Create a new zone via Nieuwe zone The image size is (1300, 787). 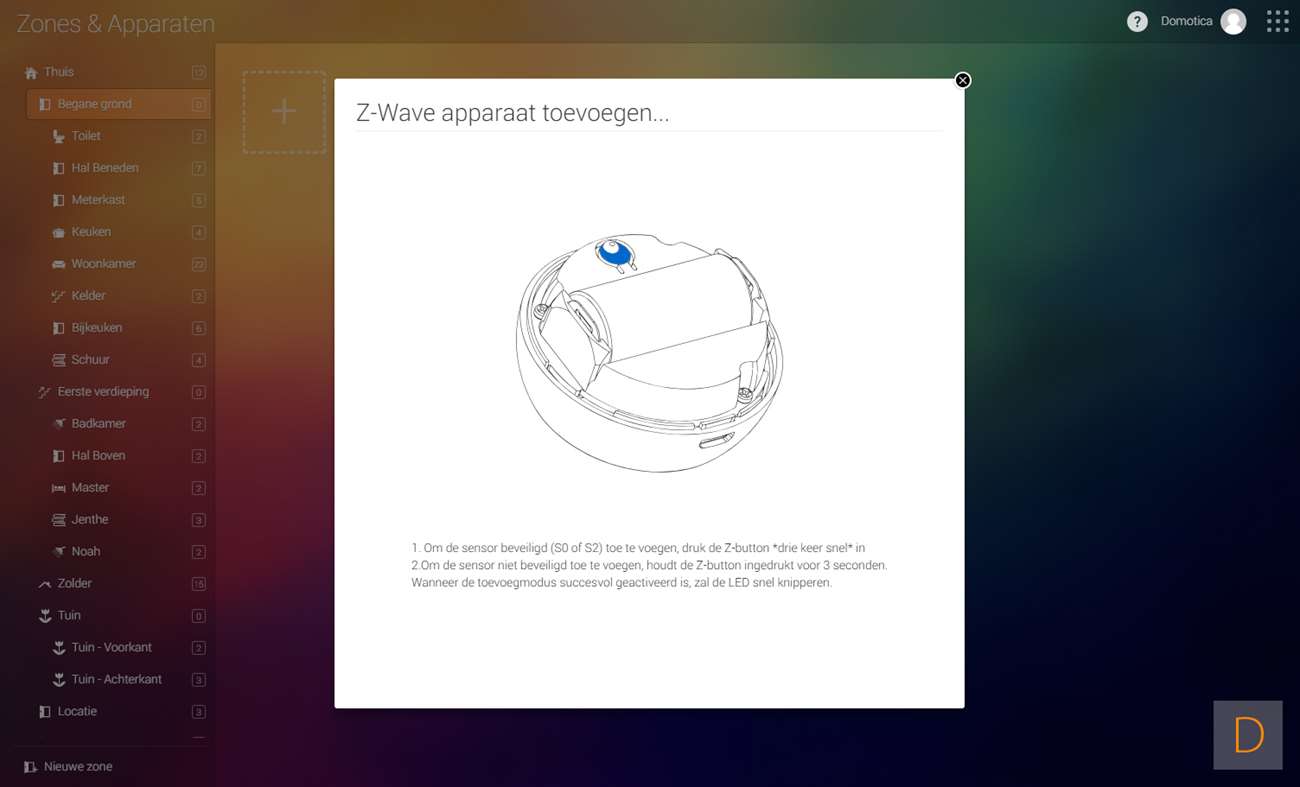coord(68,767)
